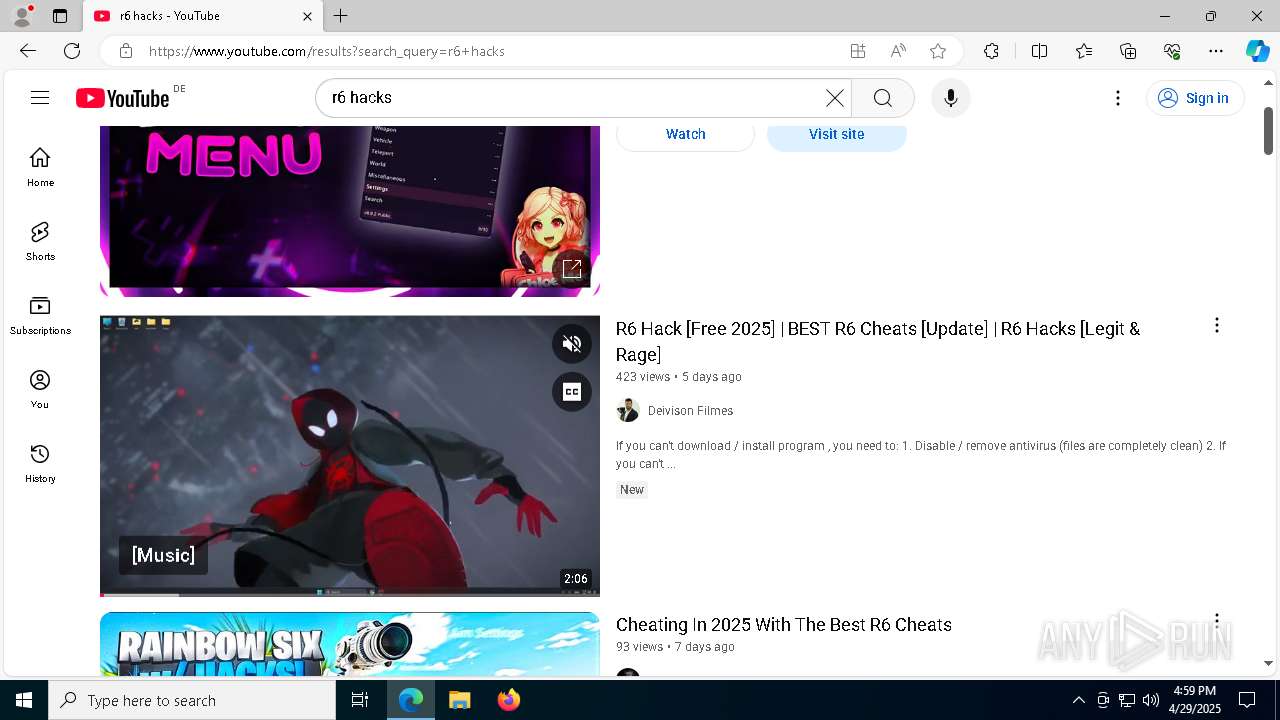The image size is (1280, 720).
Task: View site information lock icon
Action: tap(125, 51)
